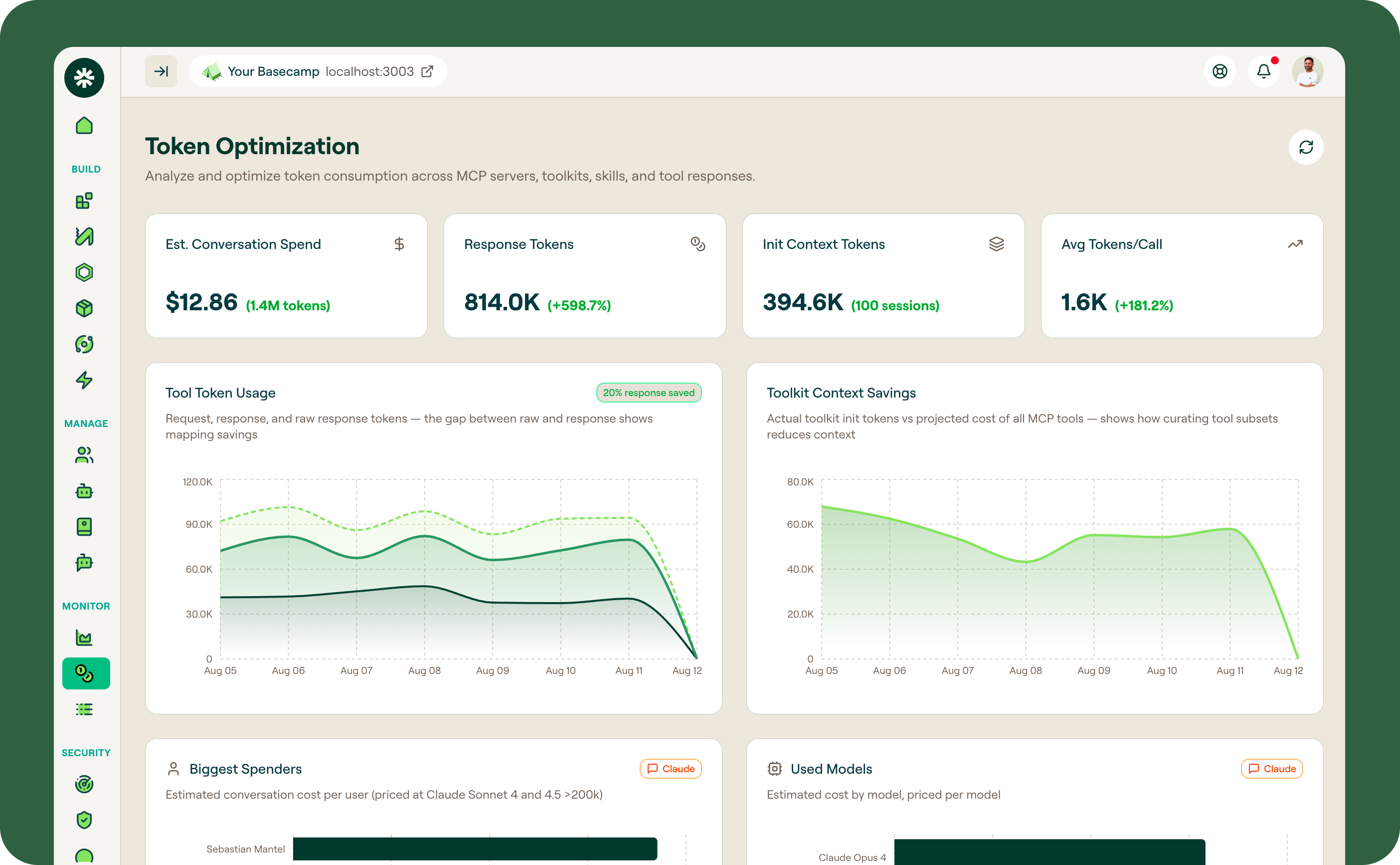Click the Claude badge on Used Models
Image resolution: width=1400 pixels, height=865 pixels.
1272,769
